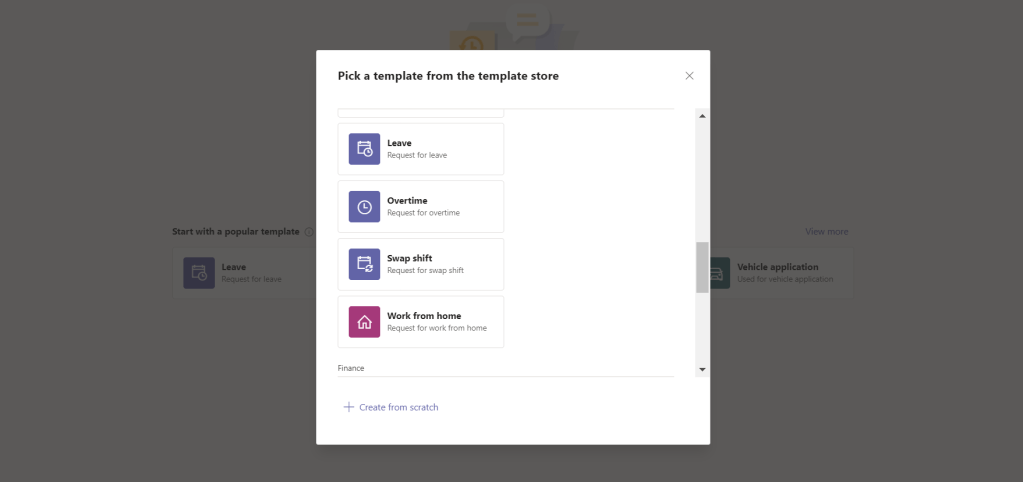Click the template list scrollbar thumb

pos(702,267)
